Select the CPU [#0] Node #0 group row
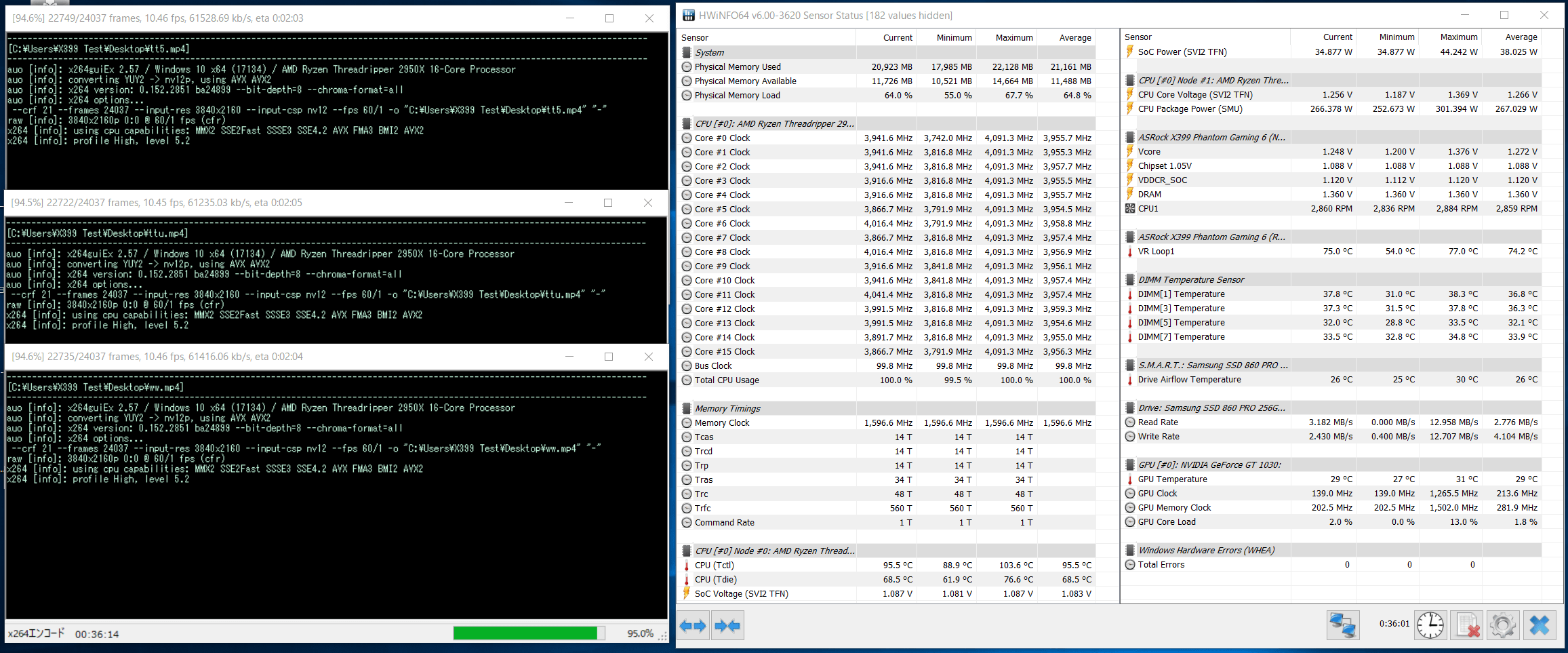This screenshot has width=1568, height=653. click(x=887, y=551)
